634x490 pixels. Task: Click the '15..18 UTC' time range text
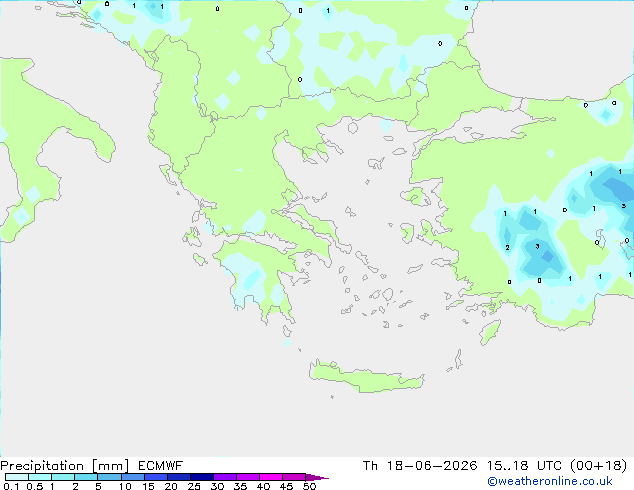coord(524,466)
